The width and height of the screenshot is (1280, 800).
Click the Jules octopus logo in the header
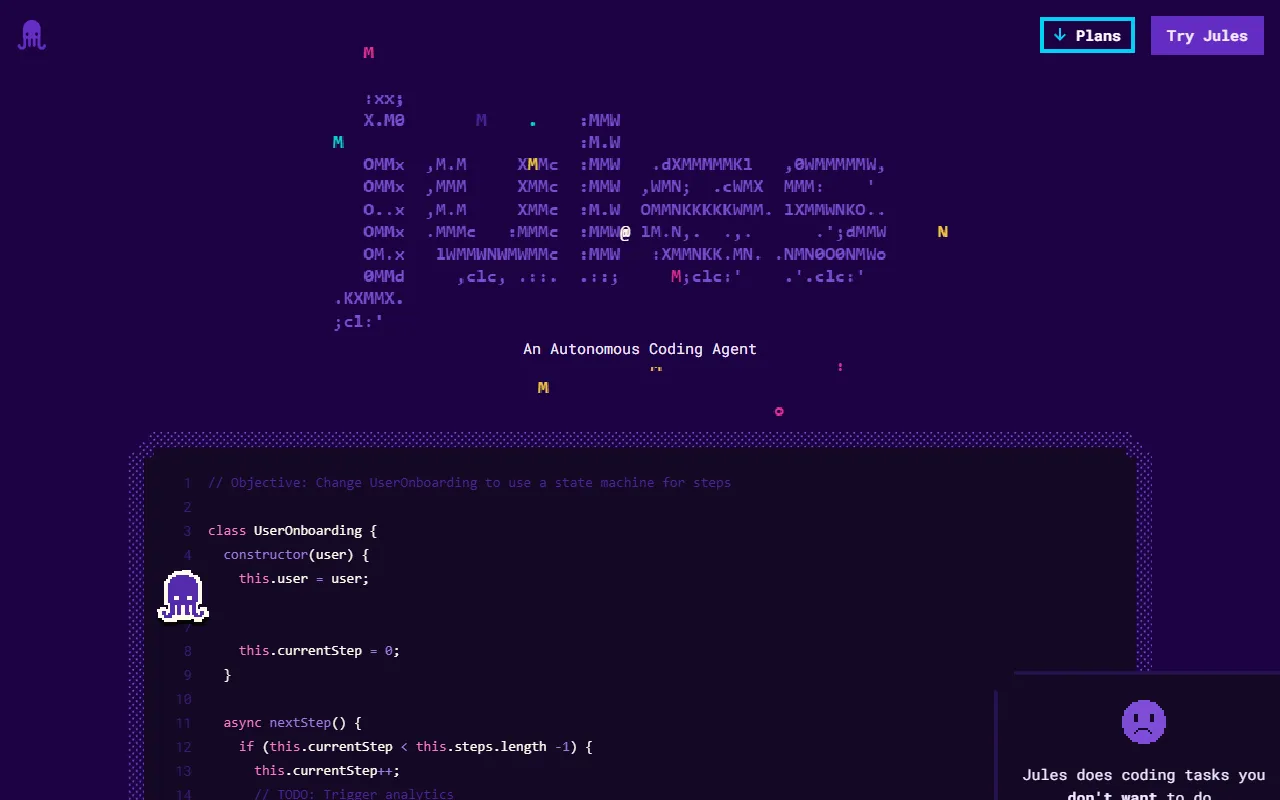(32, 35)
